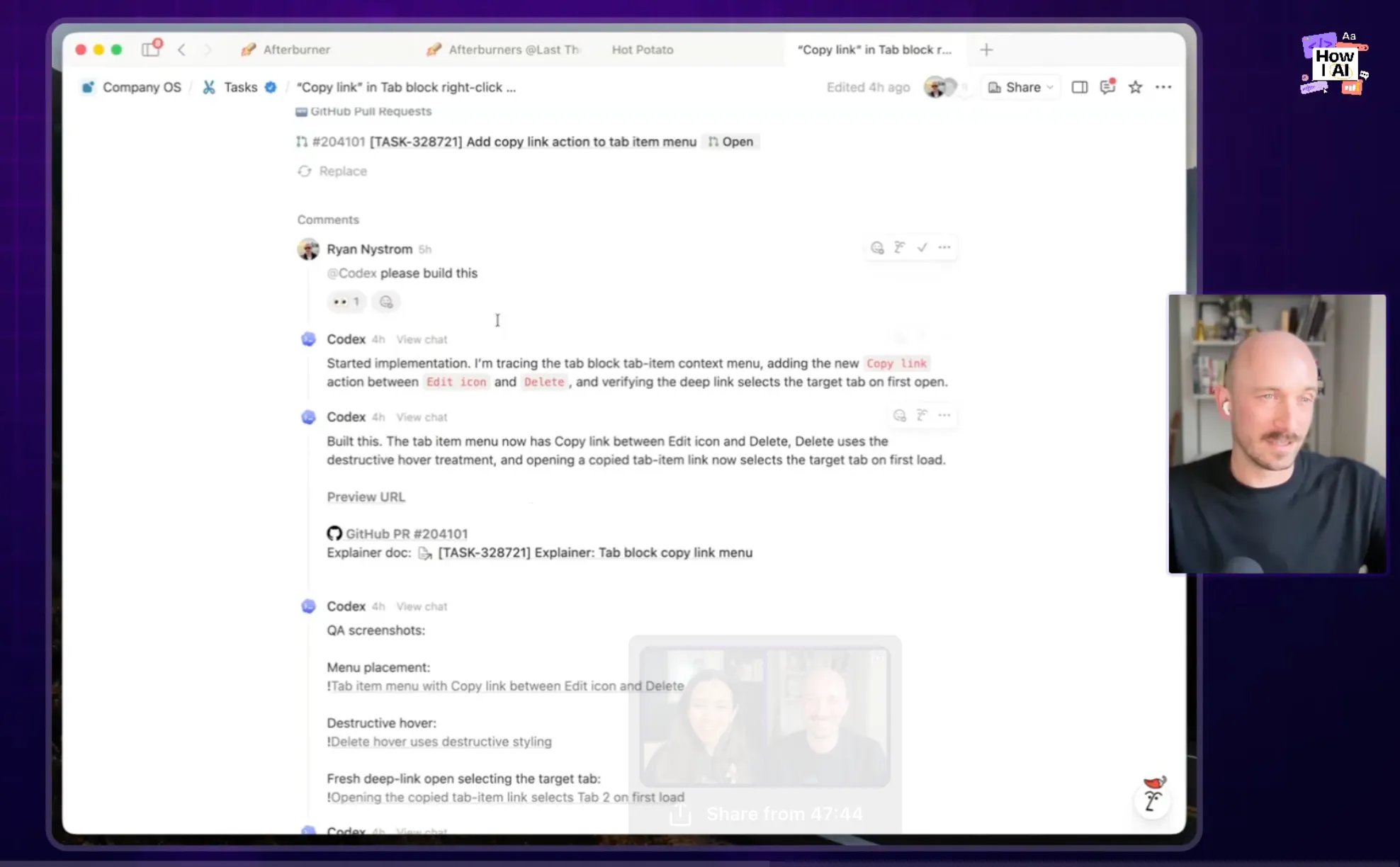Open the floating Notion AI assistant button

click(x=1153, y=800)
